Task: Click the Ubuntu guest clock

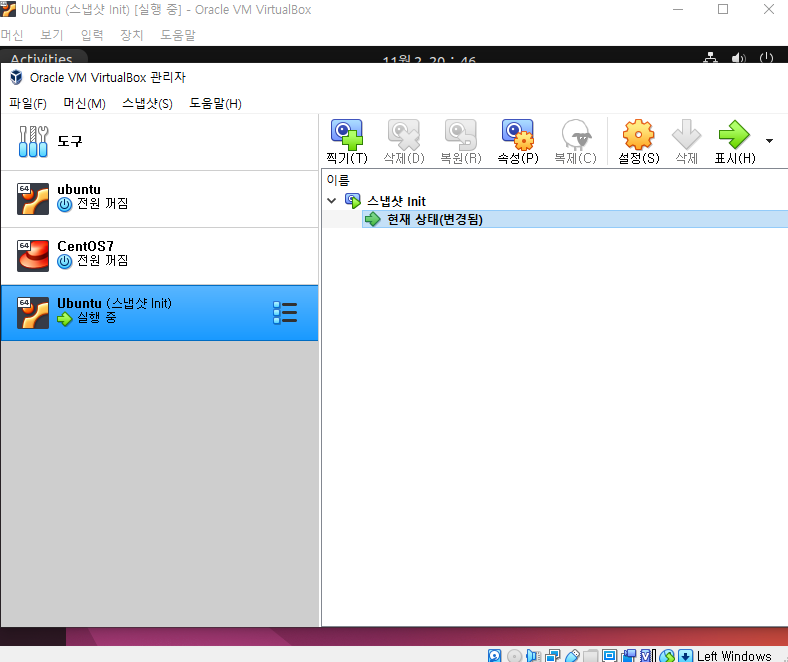Action: point(429,59)
